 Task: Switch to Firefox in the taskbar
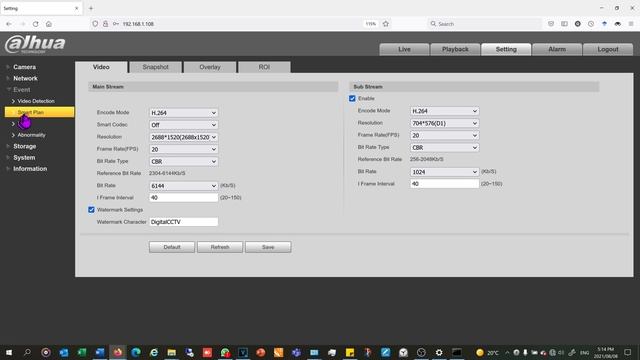[x=118, y=352]
